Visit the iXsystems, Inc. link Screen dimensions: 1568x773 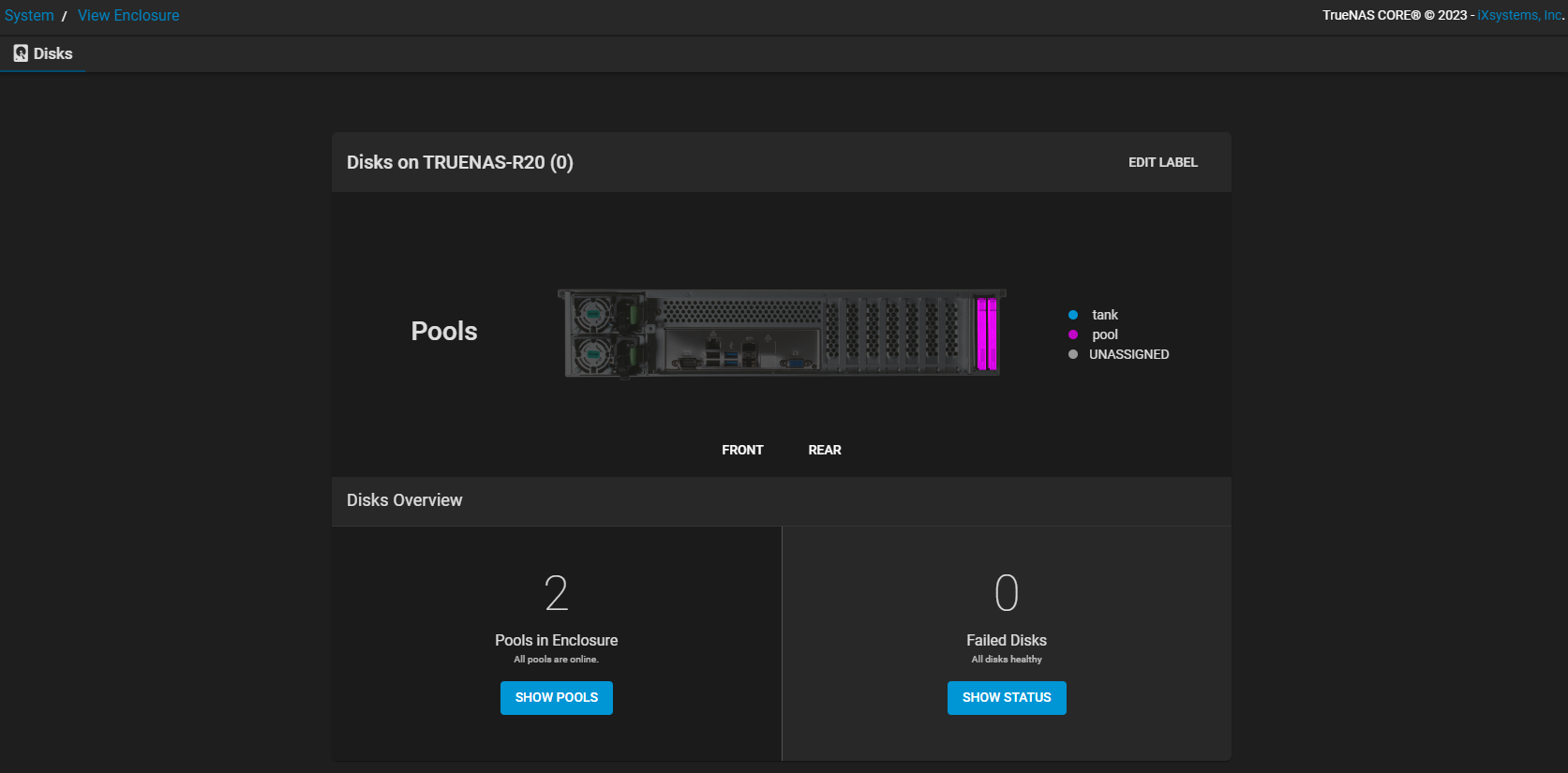tap(1520, 15)
